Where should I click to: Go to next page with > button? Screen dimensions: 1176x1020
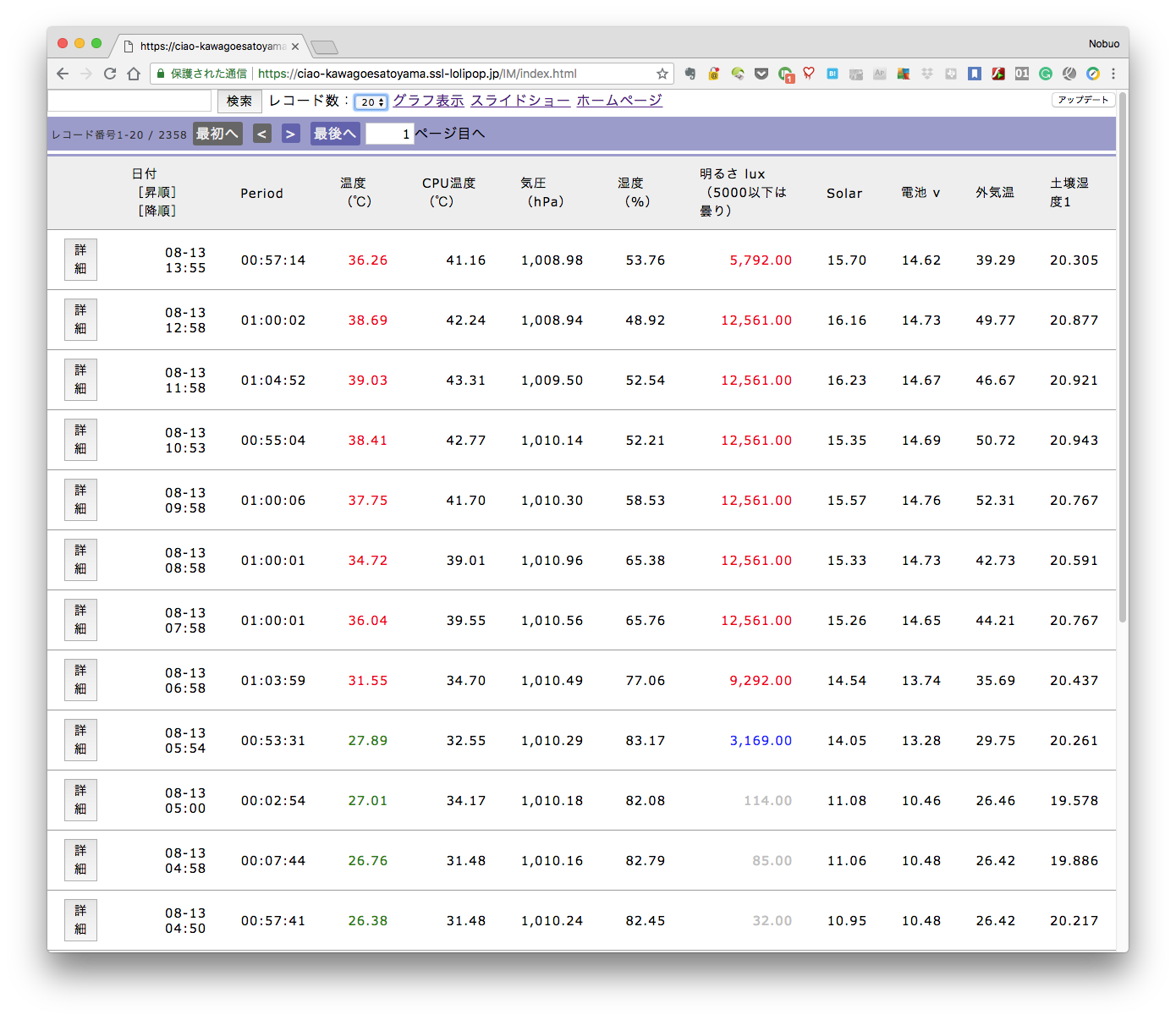(x=290, y=134)
